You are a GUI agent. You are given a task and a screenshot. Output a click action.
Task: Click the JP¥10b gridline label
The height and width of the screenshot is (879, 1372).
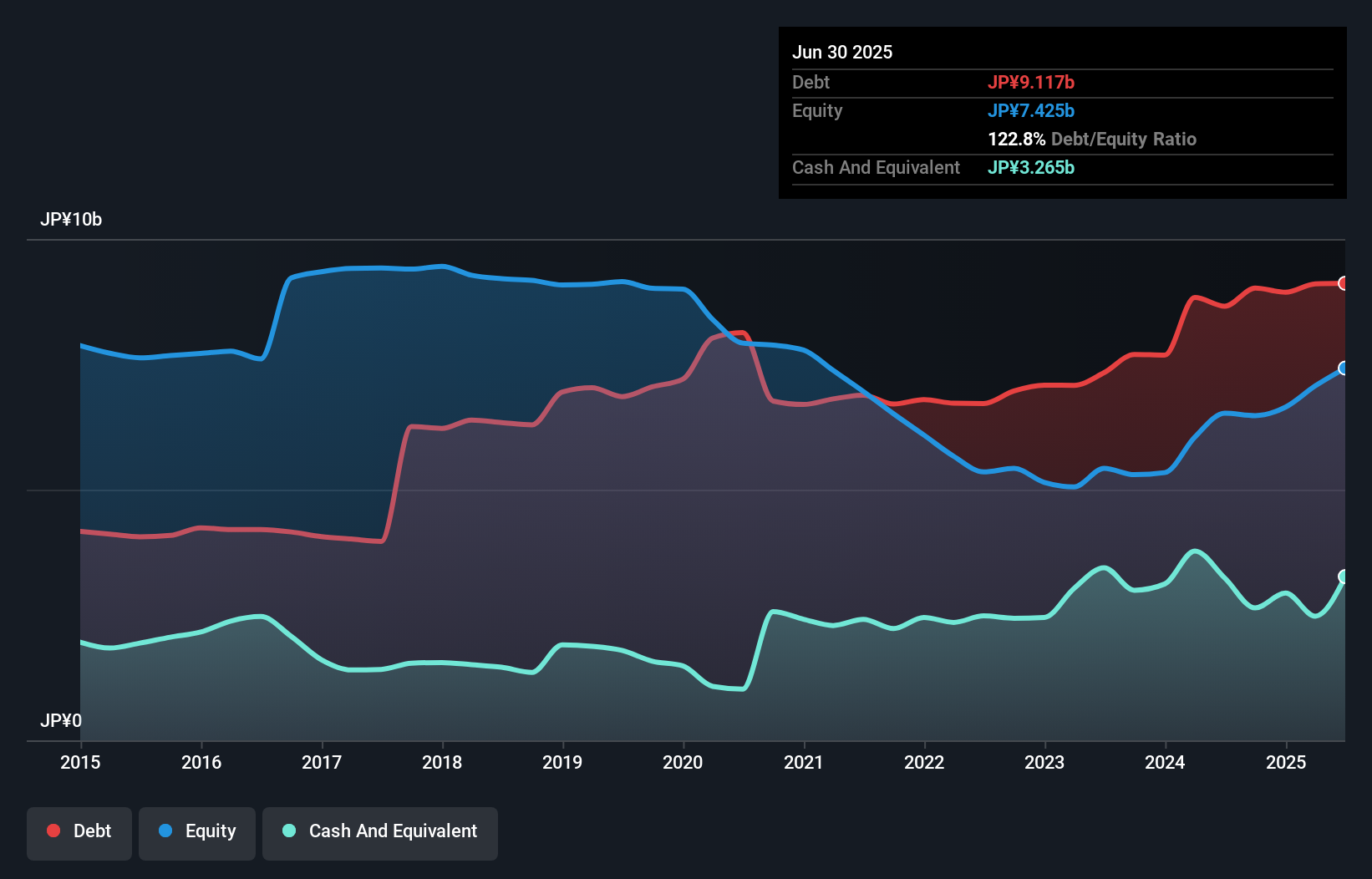point(72,220)
